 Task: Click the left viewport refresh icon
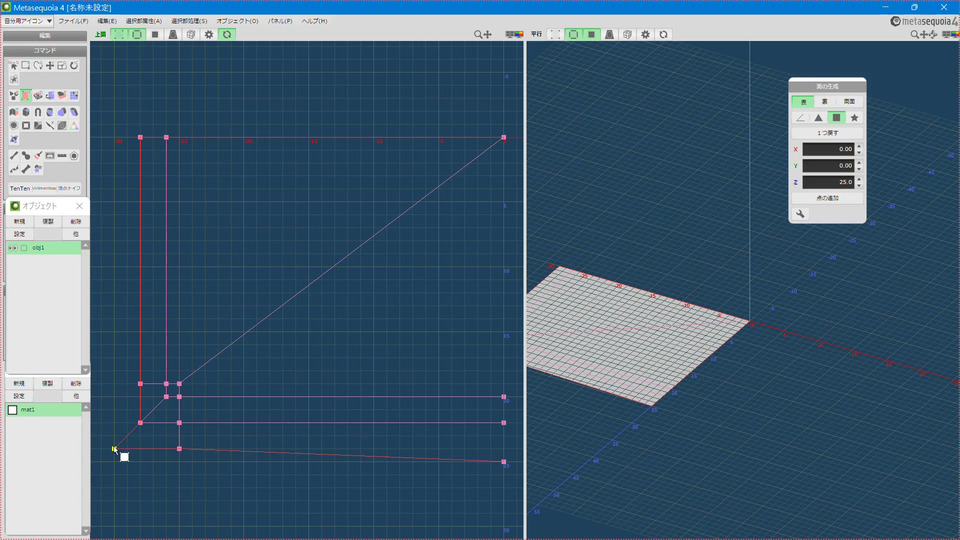click(x=227, y=34)
